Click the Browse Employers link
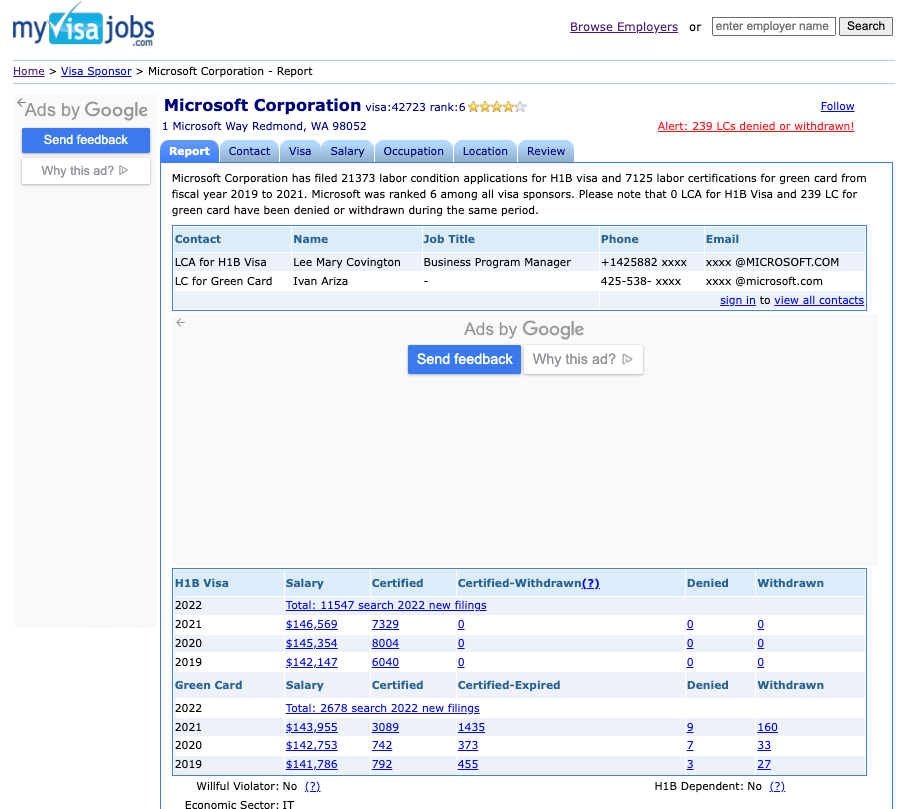Screen dimensions: 908x809 tap(624, 27)
